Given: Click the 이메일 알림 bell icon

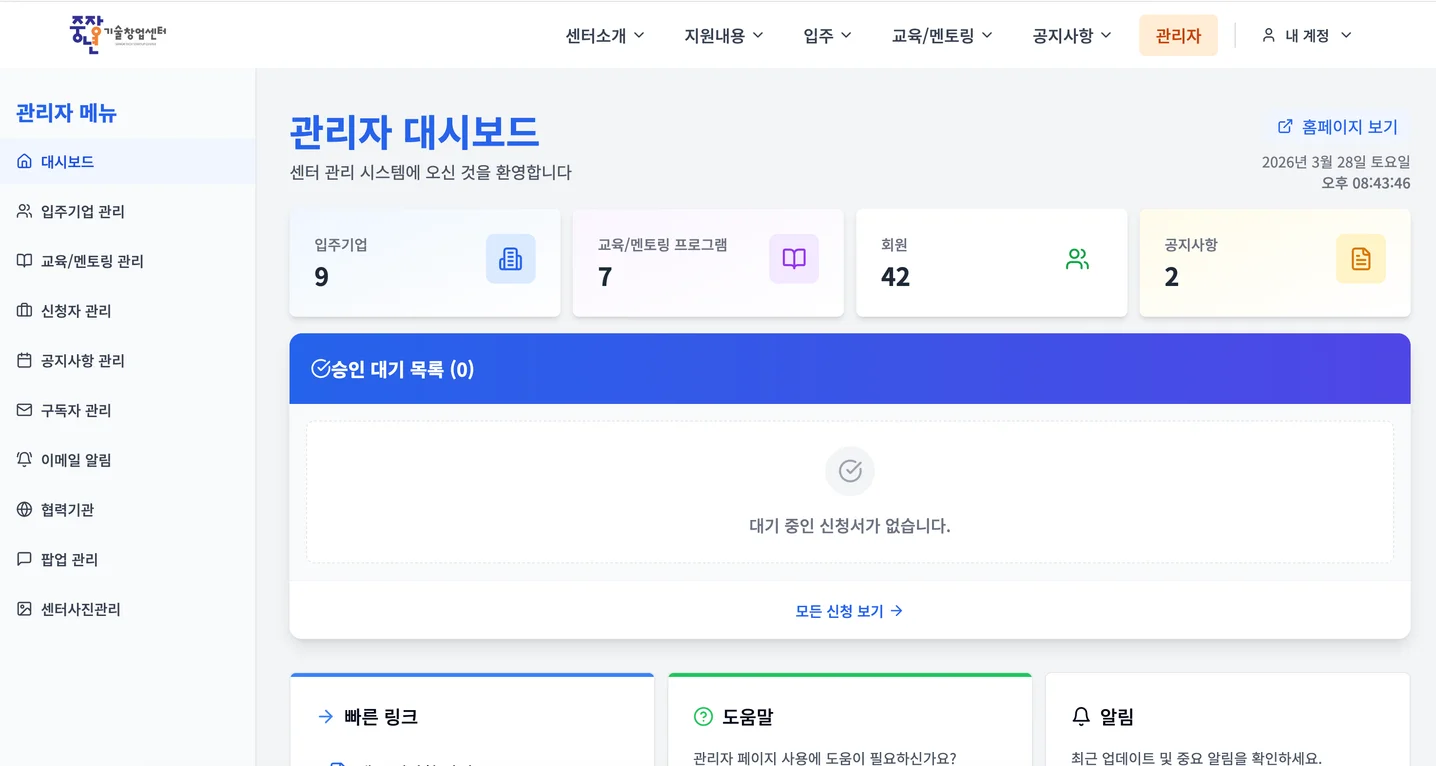Looking at the screenshot, I should tap(23, 459).
